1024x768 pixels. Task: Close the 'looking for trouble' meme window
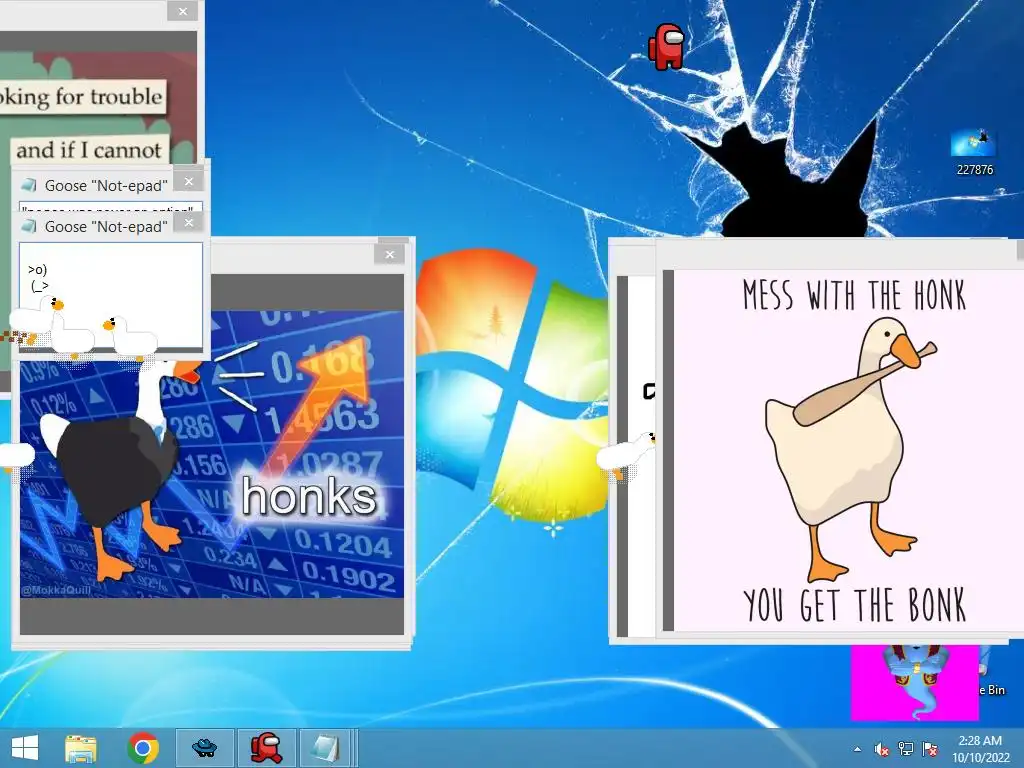click(x=183, y=11)
